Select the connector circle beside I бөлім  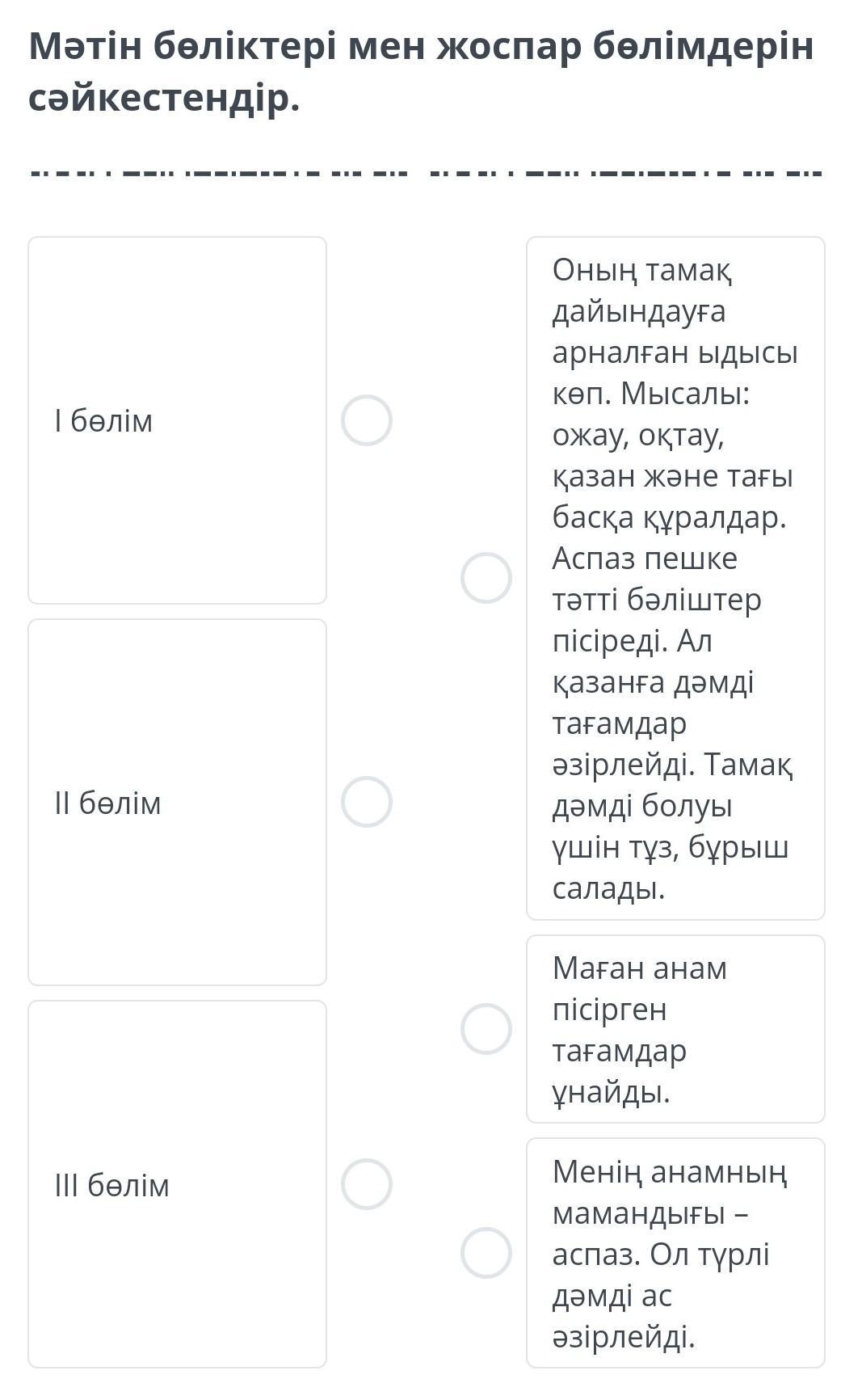[366, 420]
